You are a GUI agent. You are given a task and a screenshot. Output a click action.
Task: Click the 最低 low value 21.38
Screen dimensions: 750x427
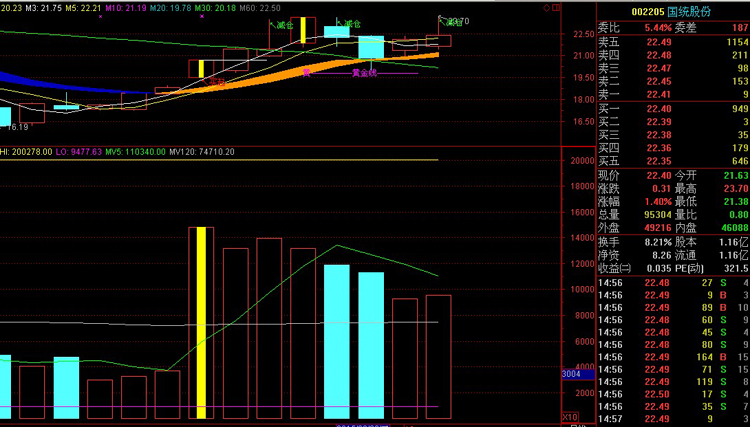point(736,202)
